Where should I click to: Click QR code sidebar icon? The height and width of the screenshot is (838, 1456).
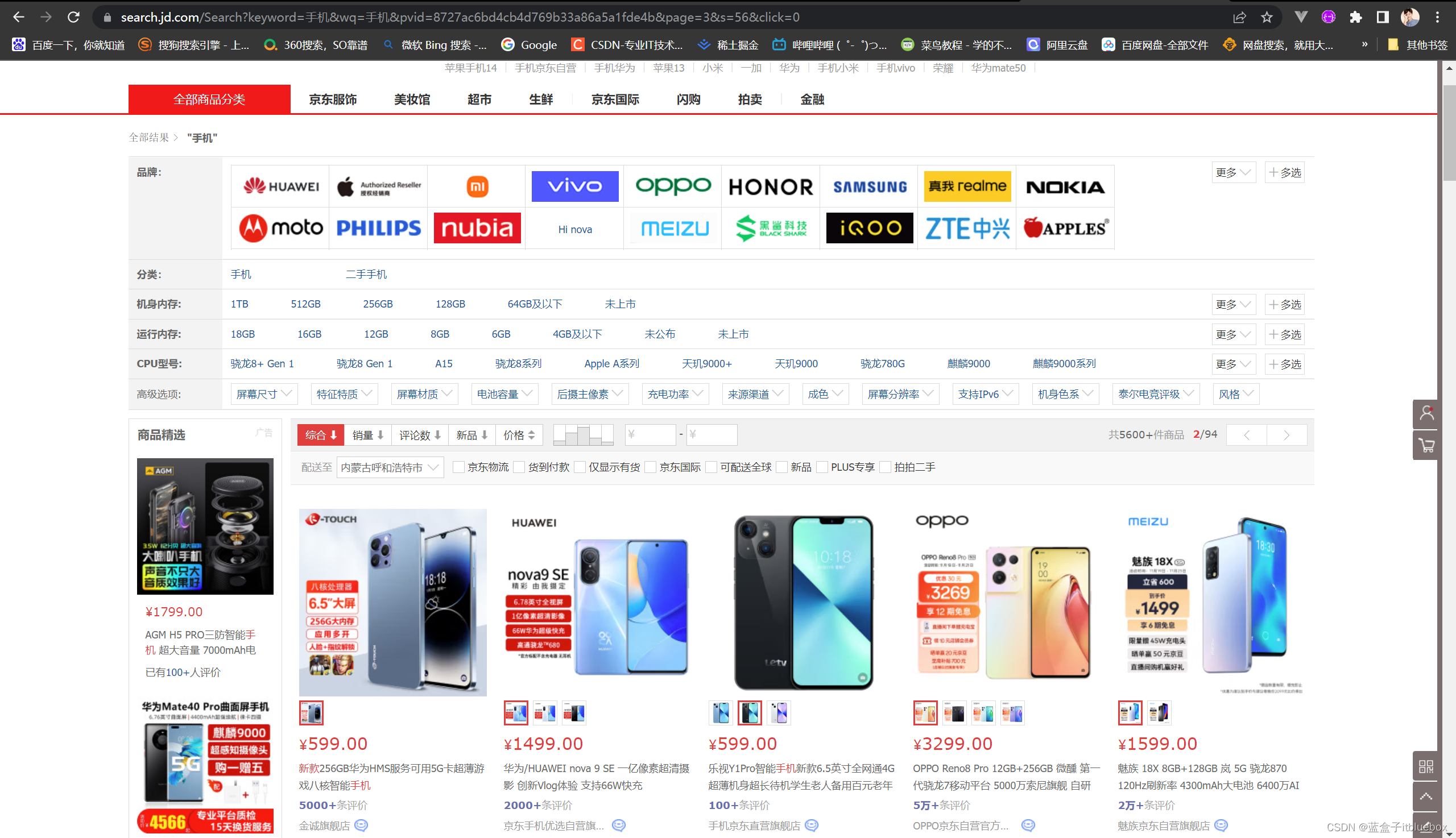pos(1426,766)
